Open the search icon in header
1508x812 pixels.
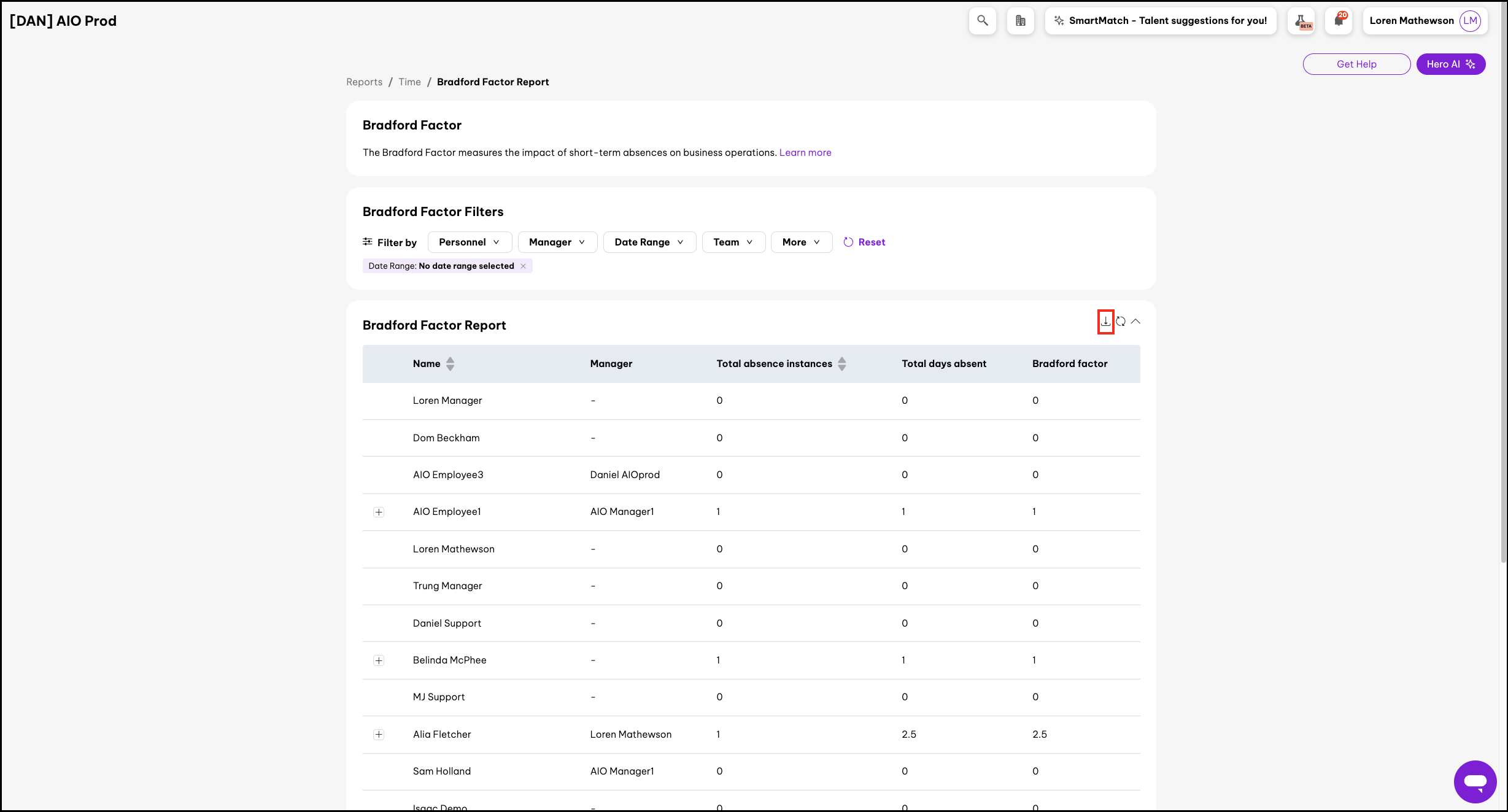[x=983, y=21]
